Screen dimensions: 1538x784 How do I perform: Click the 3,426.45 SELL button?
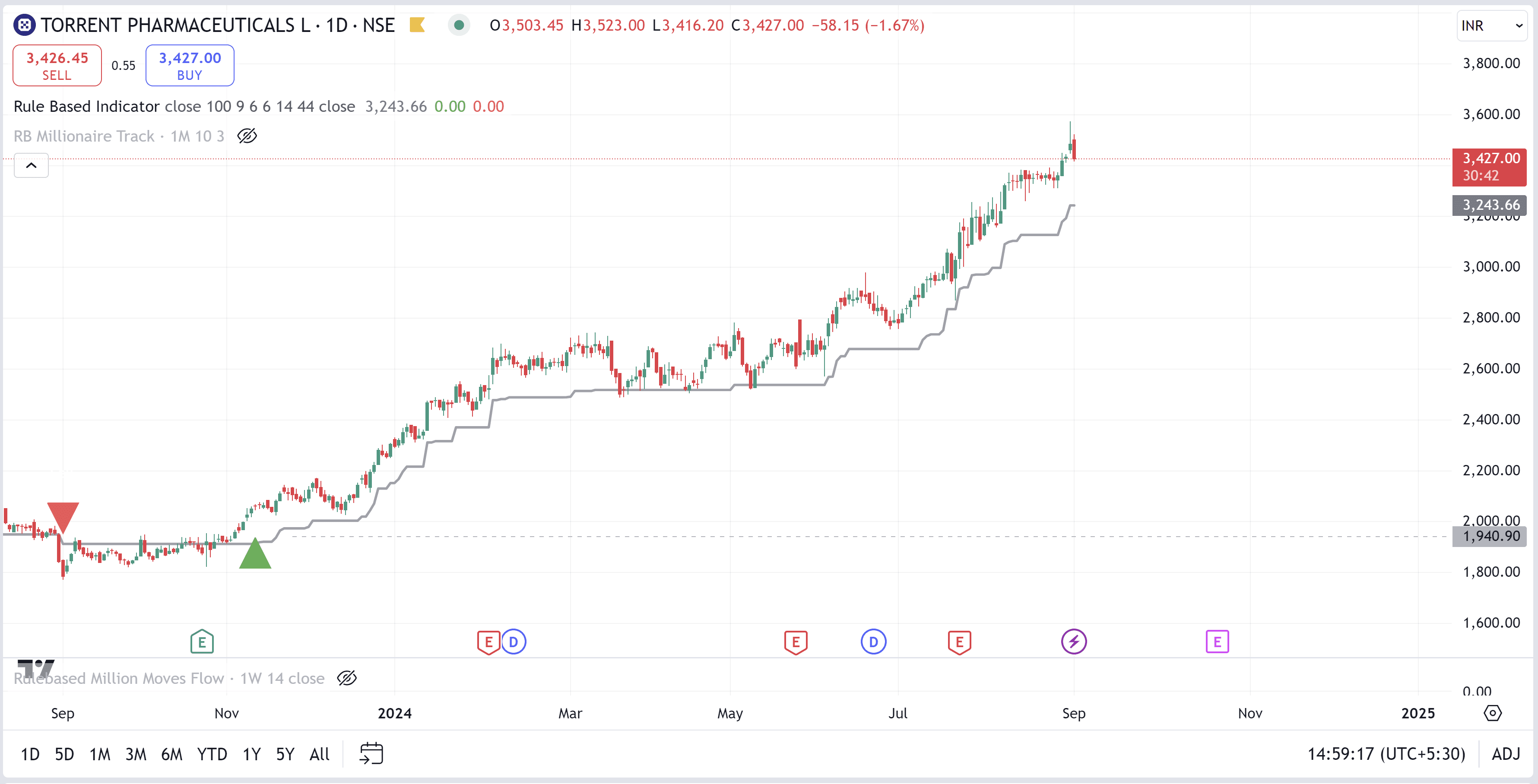(x=57, y=66)
